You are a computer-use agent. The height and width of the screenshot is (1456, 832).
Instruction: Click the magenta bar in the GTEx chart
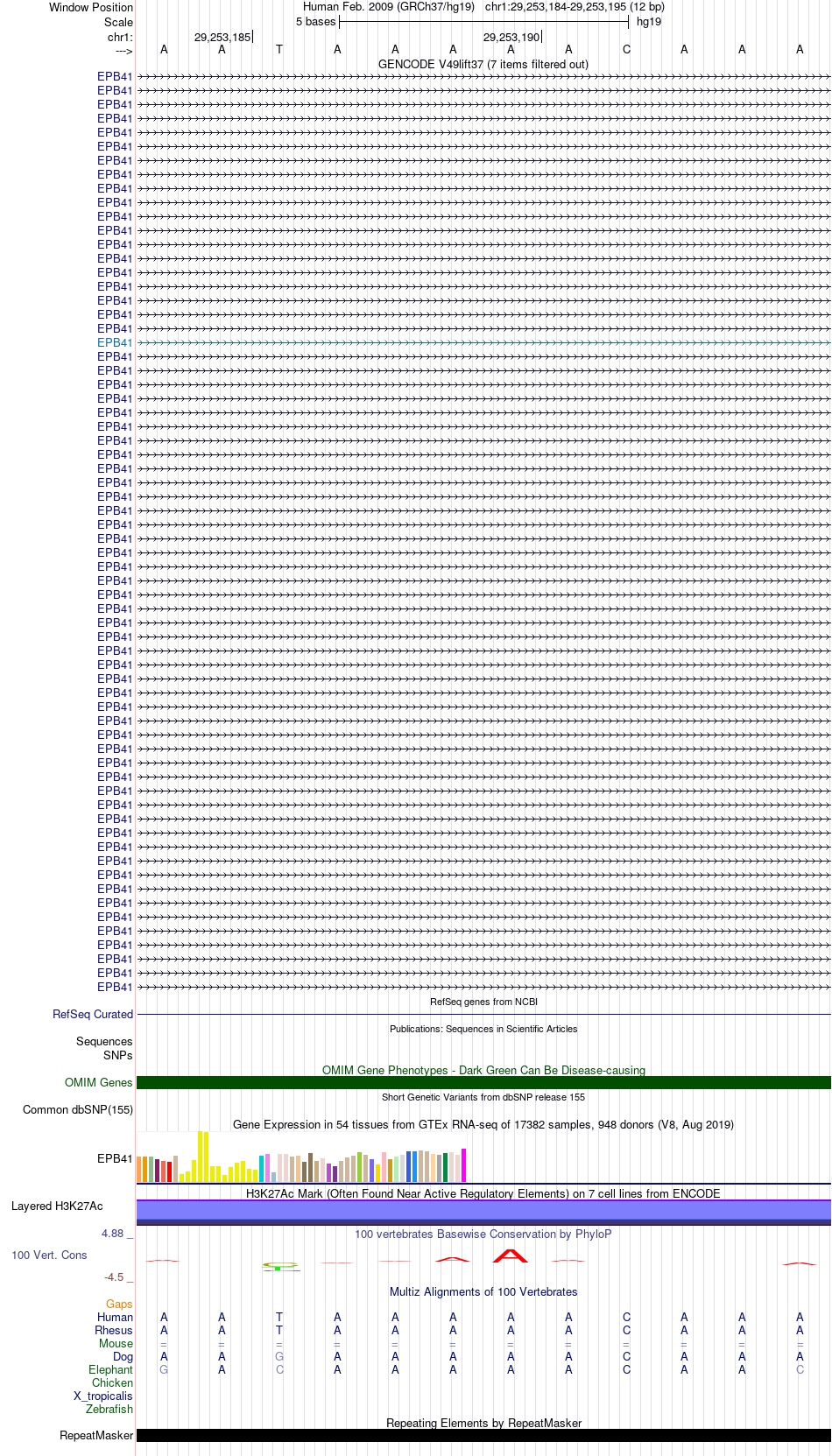coord(464,1165)
